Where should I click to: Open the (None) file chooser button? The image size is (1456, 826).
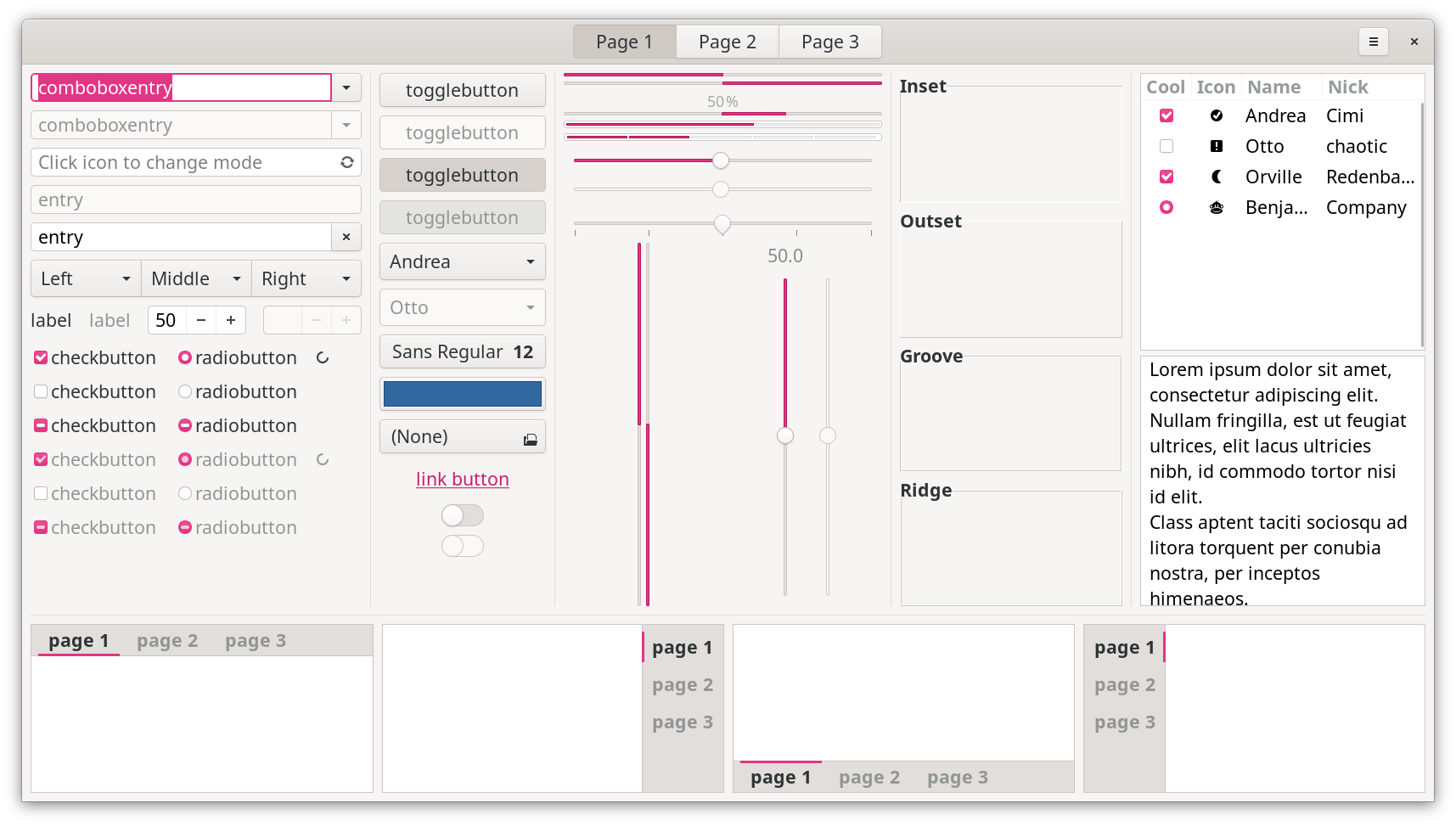pyautogui.click(x=463, y=436)
